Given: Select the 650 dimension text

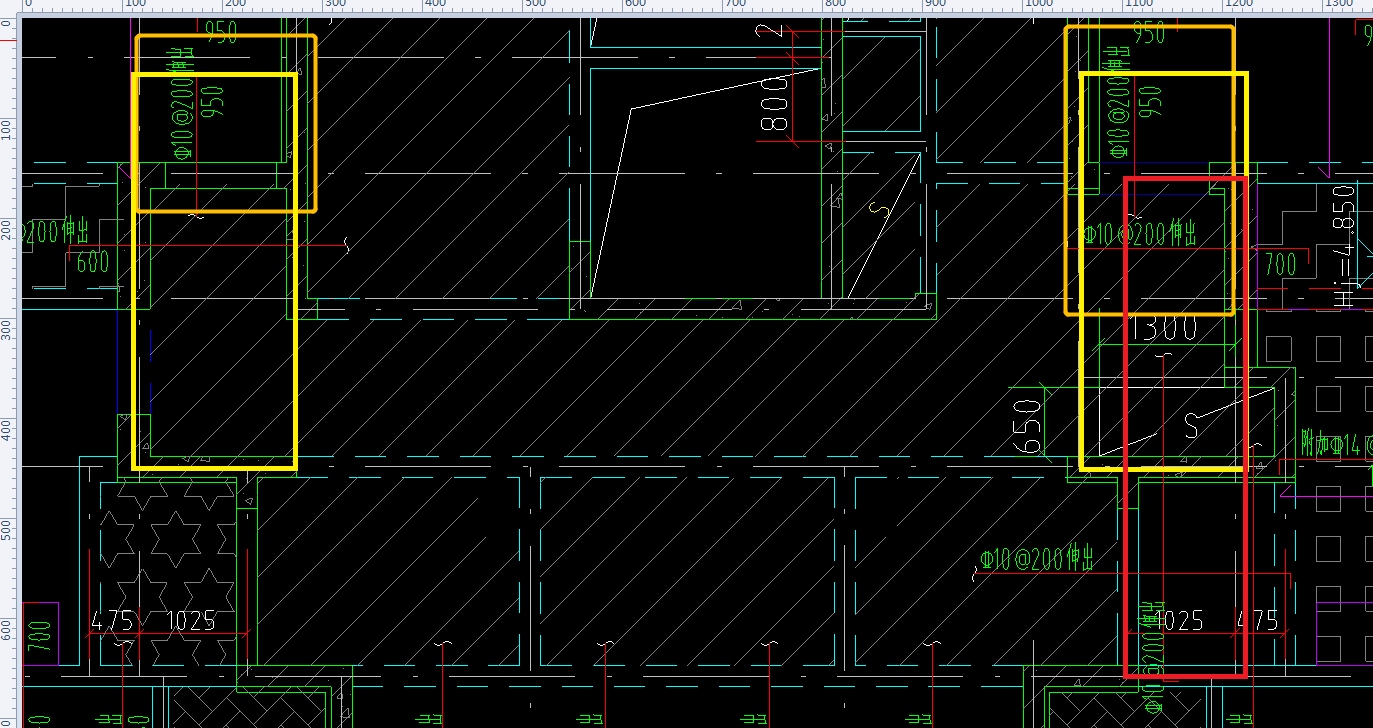Looking at the screenshot, I should tap(1028, 427).
